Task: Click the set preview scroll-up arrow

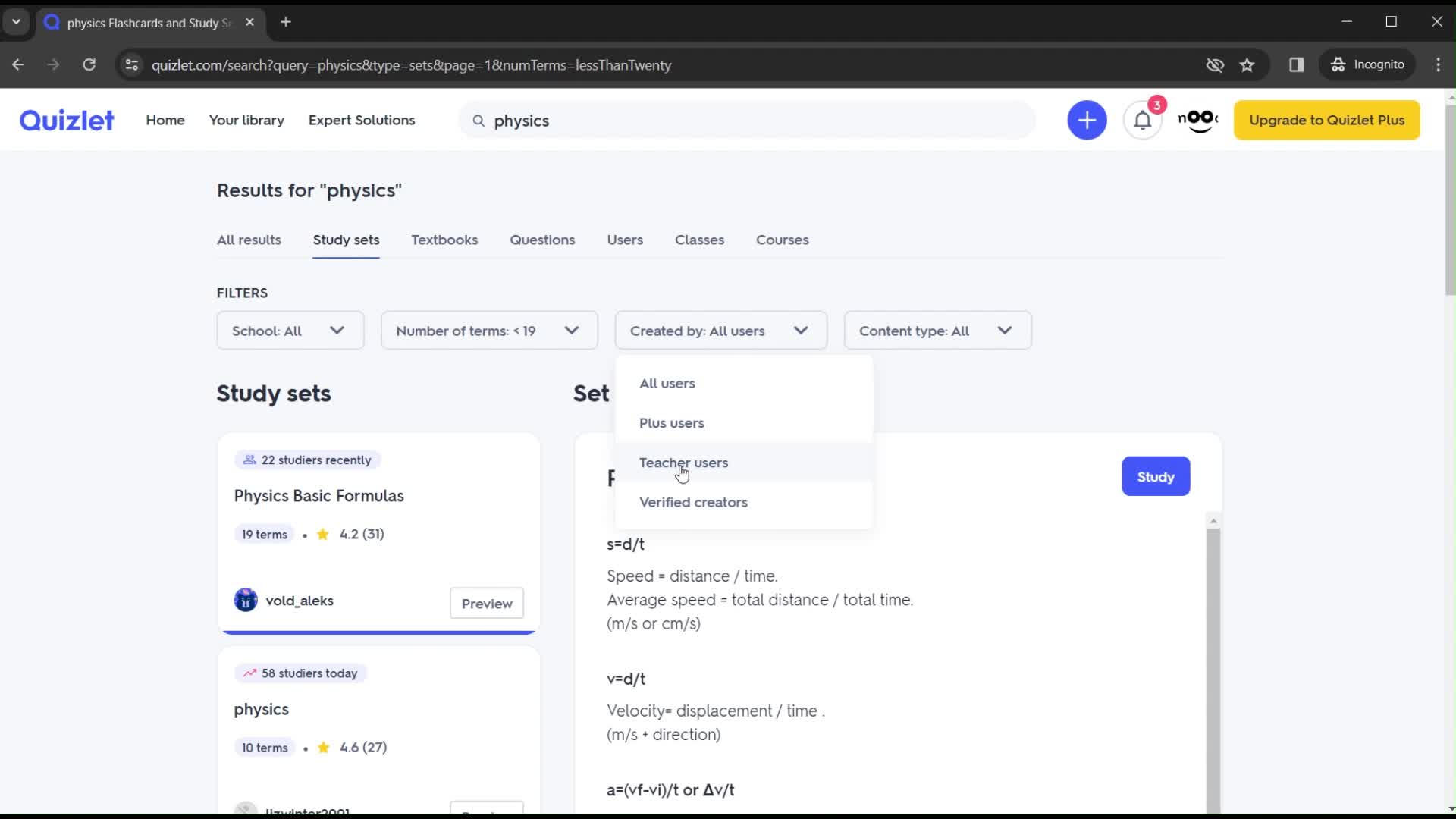Action: (1213, 521)
